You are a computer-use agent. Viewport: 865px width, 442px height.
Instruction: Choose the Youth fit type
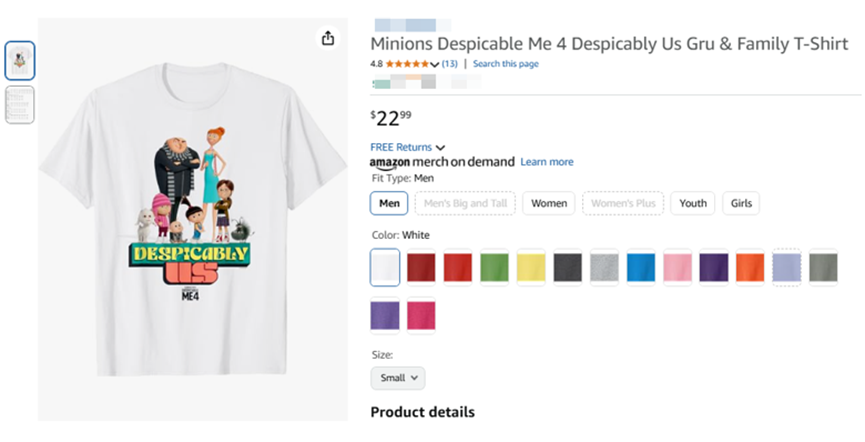693,203
